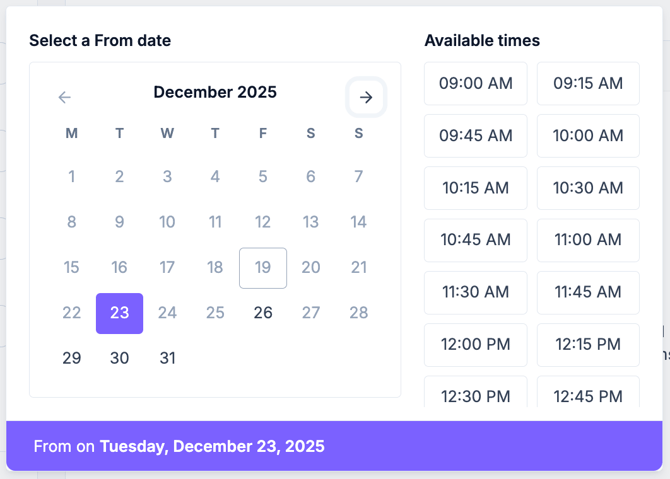Pick December 29 in the calendar

click(x=71, y=358)
